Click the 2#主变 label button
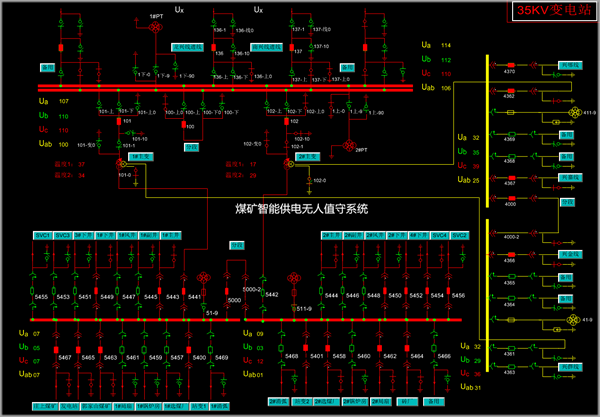Image resolution: width=600 pixels, height=417 pixels. [x=308, y=156]
